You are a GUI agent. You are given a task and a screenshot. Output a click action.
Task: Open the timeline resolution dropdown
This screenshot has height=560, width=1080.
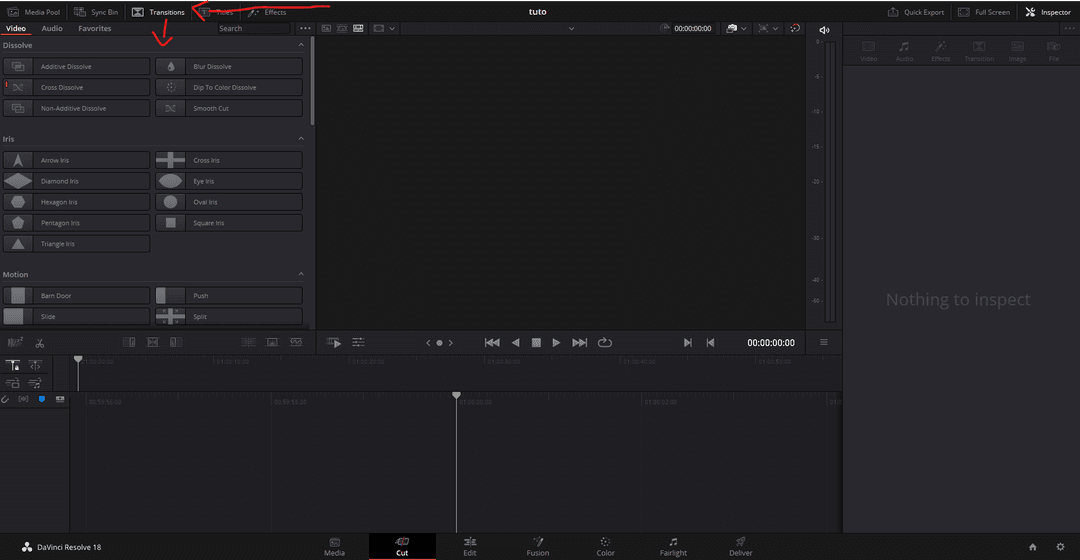click(736, 28)
